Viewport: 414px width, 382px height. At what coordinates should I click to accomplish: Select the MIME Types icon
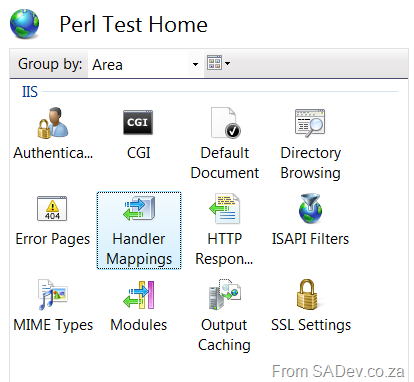pos(52,295)
